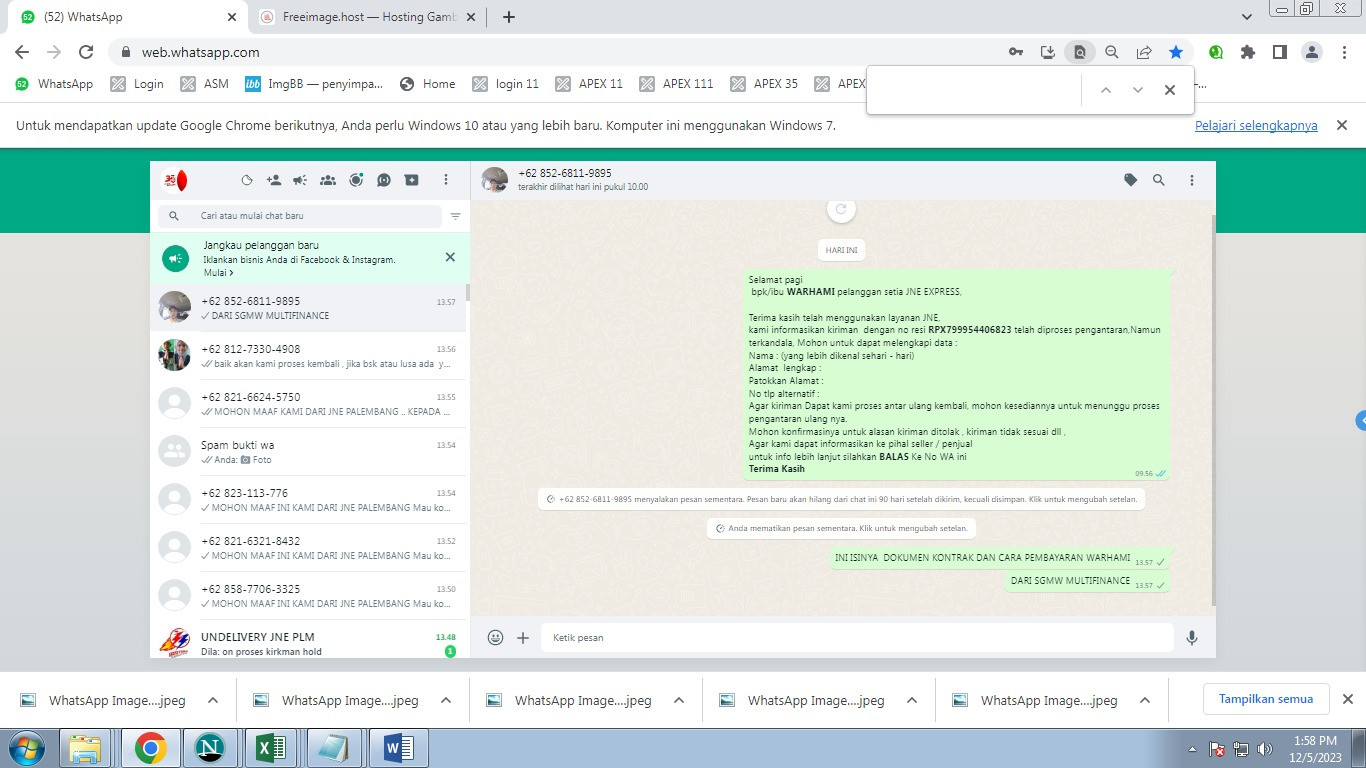Click the chat search field 'Cari atau mulai chat baru'
The height and width of the screenshot is (768, 1366).
pyautogui.click(x=300, y=216)
